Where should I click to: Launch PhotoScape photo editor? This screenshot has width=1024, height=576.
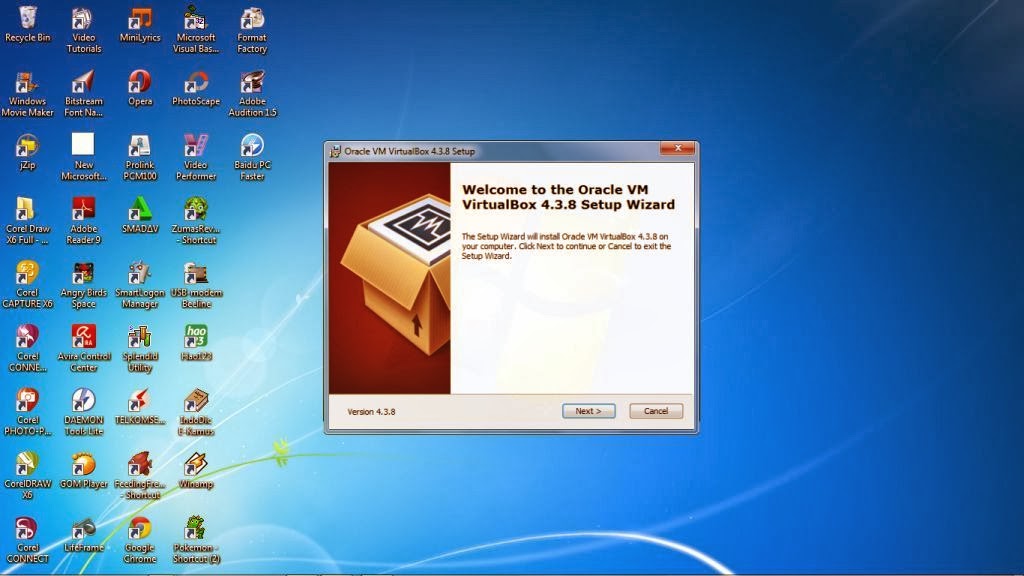pos(195,85)
